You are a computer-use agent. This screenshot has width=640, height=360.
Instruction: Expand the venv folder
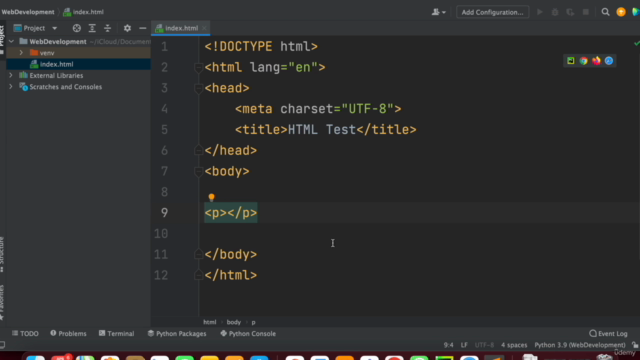21,53
